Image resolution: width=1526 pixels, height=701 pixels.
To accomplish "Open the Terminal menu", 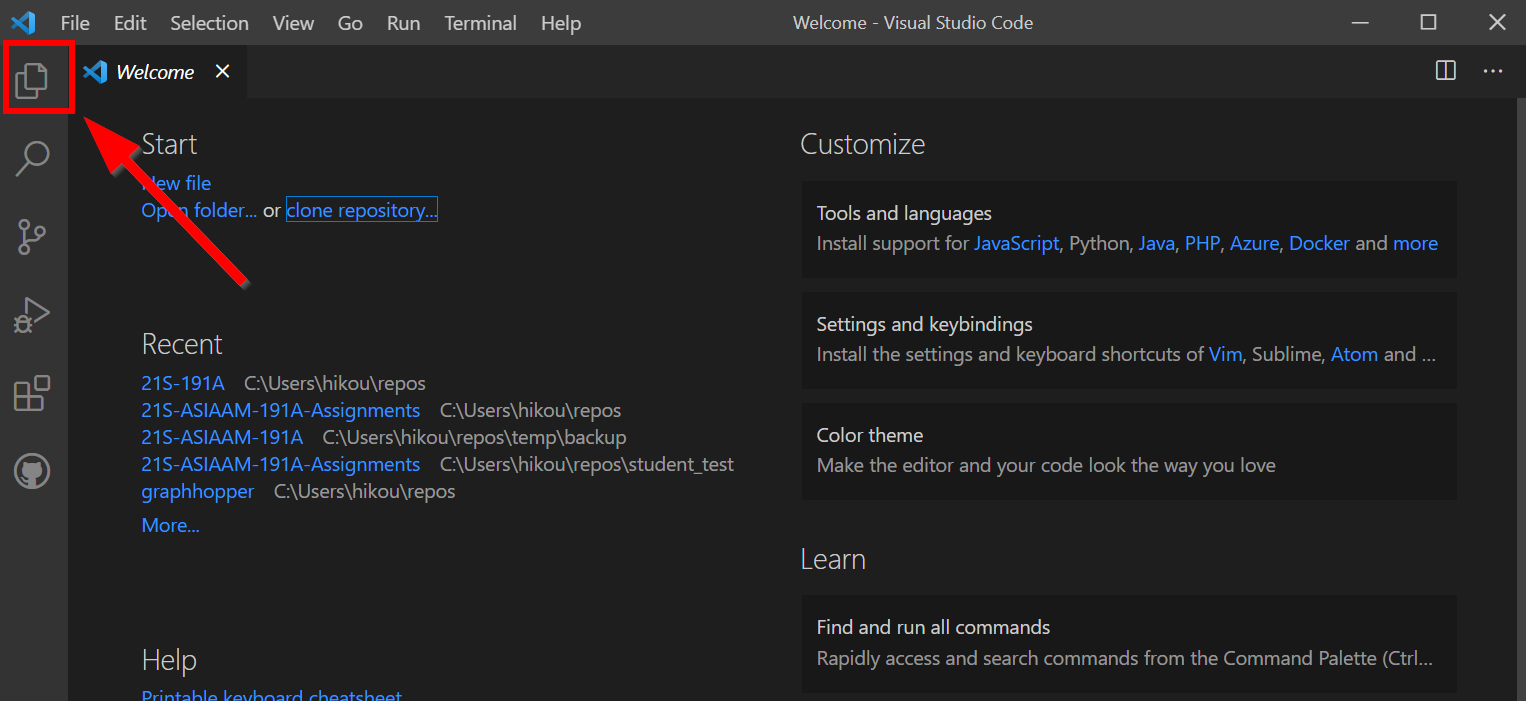I will [x=480, y=23].
